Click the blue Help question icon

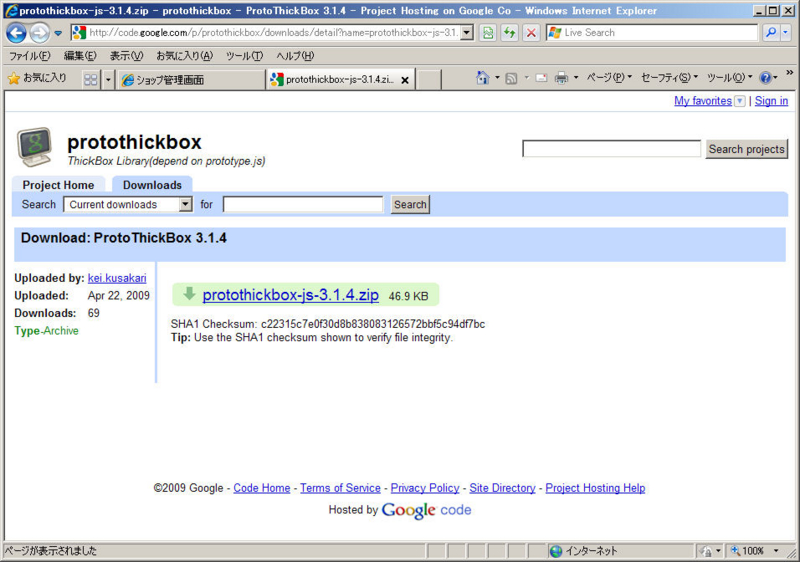tap(765, 78)
